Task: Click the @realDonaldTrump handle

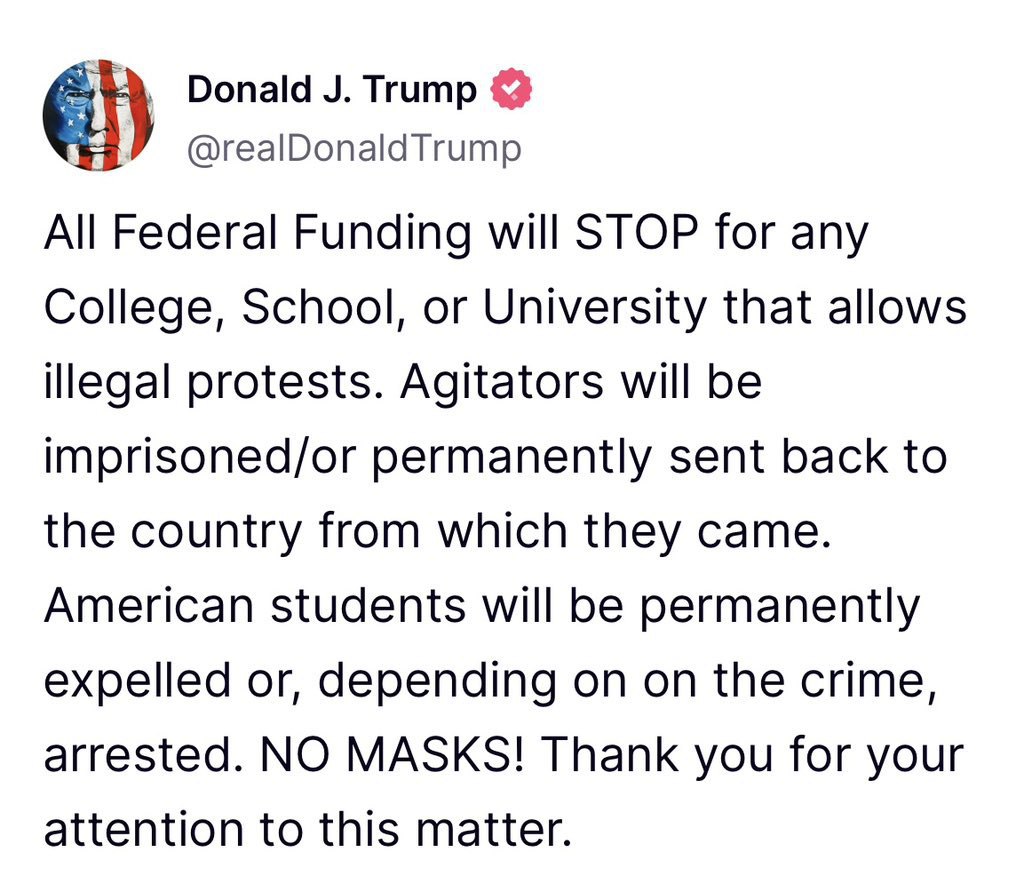Action: (x=354, y=148)
